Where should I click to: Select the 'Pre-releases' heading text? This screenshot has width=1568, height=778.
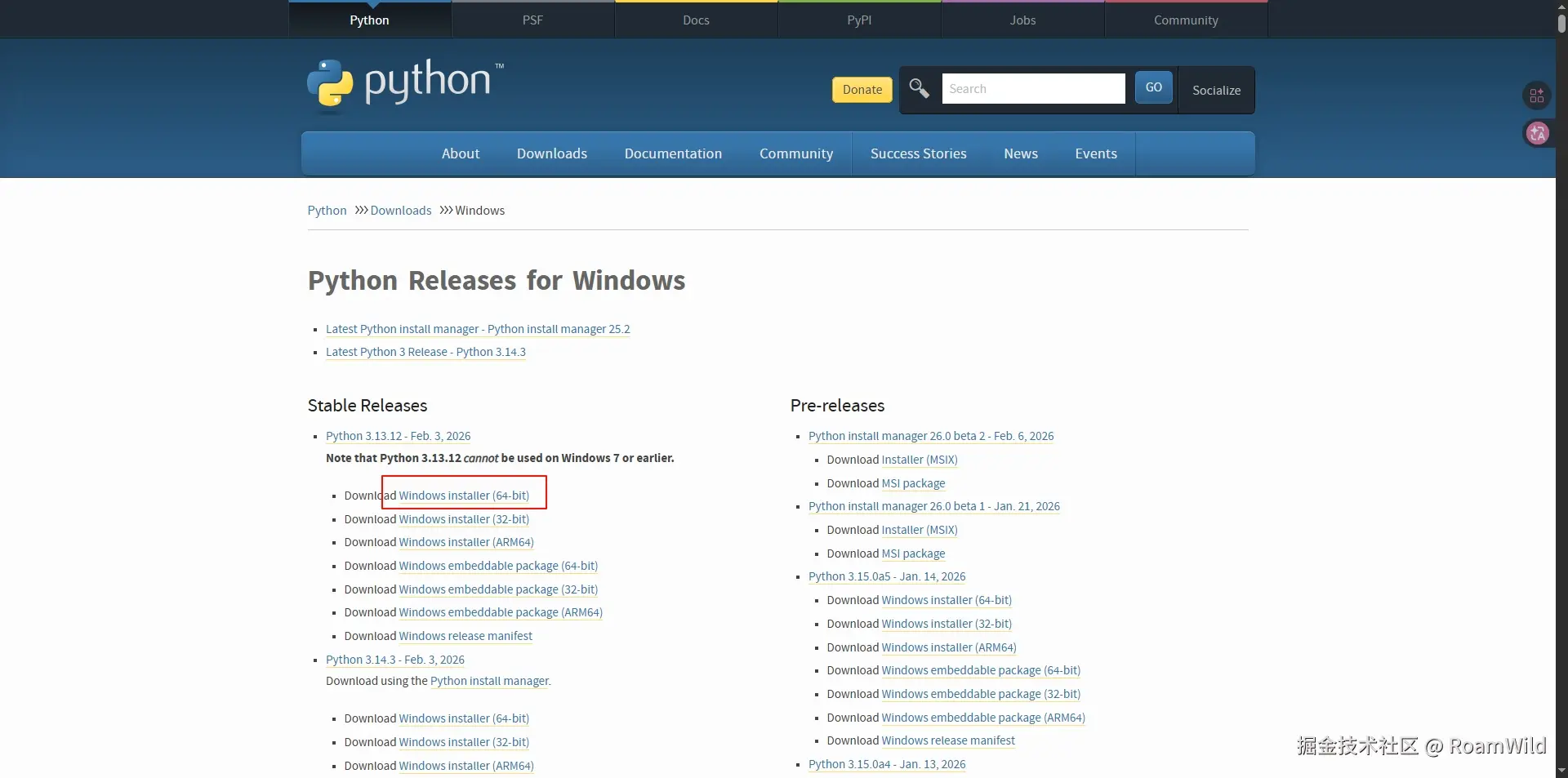tap(838, 406)
